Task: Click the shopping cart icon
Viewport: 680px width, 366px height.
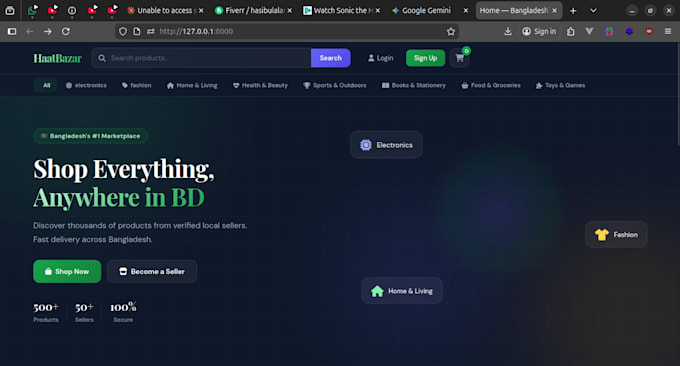Action: coord(459,58)
